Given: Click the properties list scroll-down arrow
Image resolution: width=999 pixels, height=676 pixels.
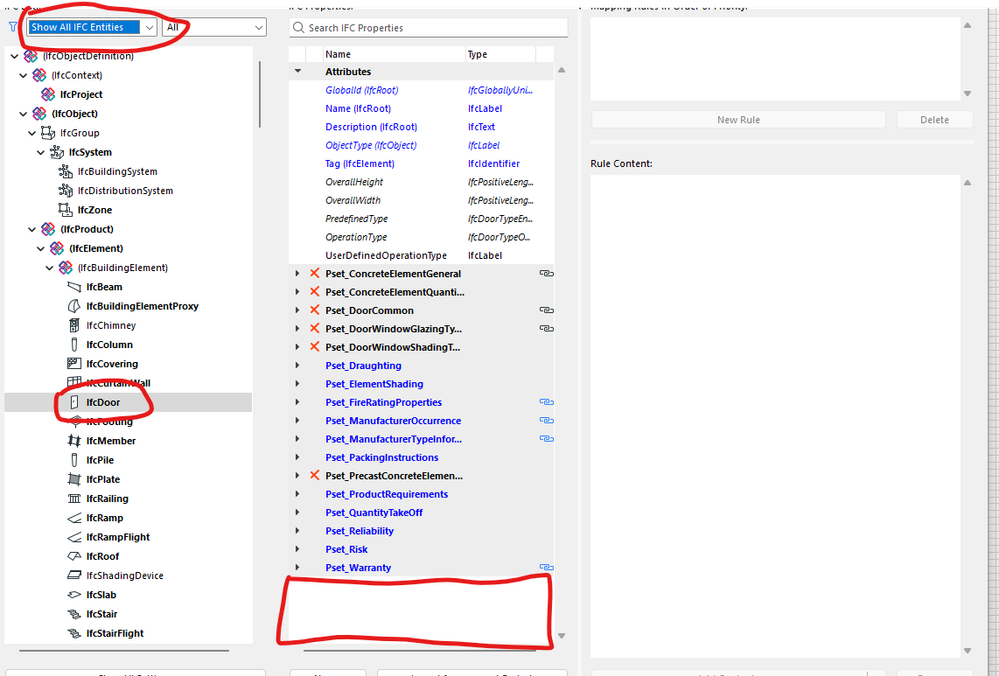Looking at the screenshot, I should (x=561, y=635).
